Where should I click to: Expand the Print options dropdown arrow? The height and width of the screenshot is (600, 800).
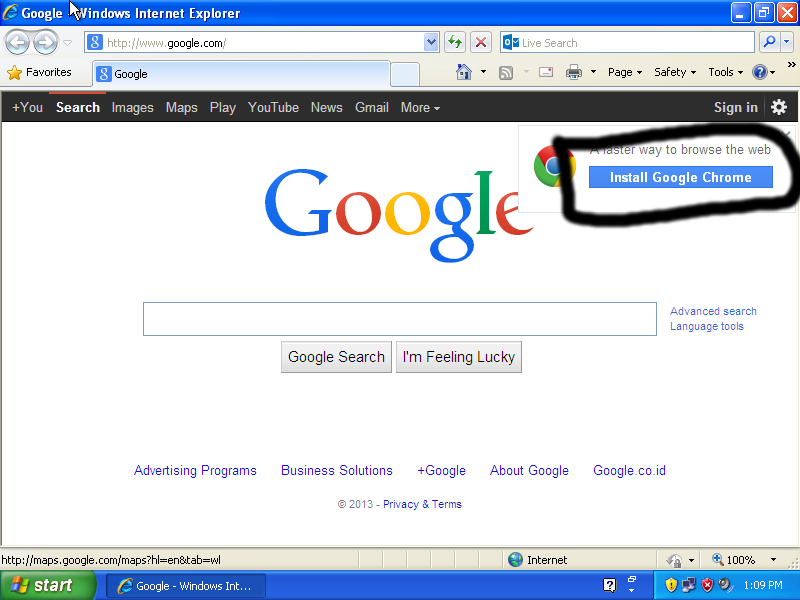tap(593, 72)
